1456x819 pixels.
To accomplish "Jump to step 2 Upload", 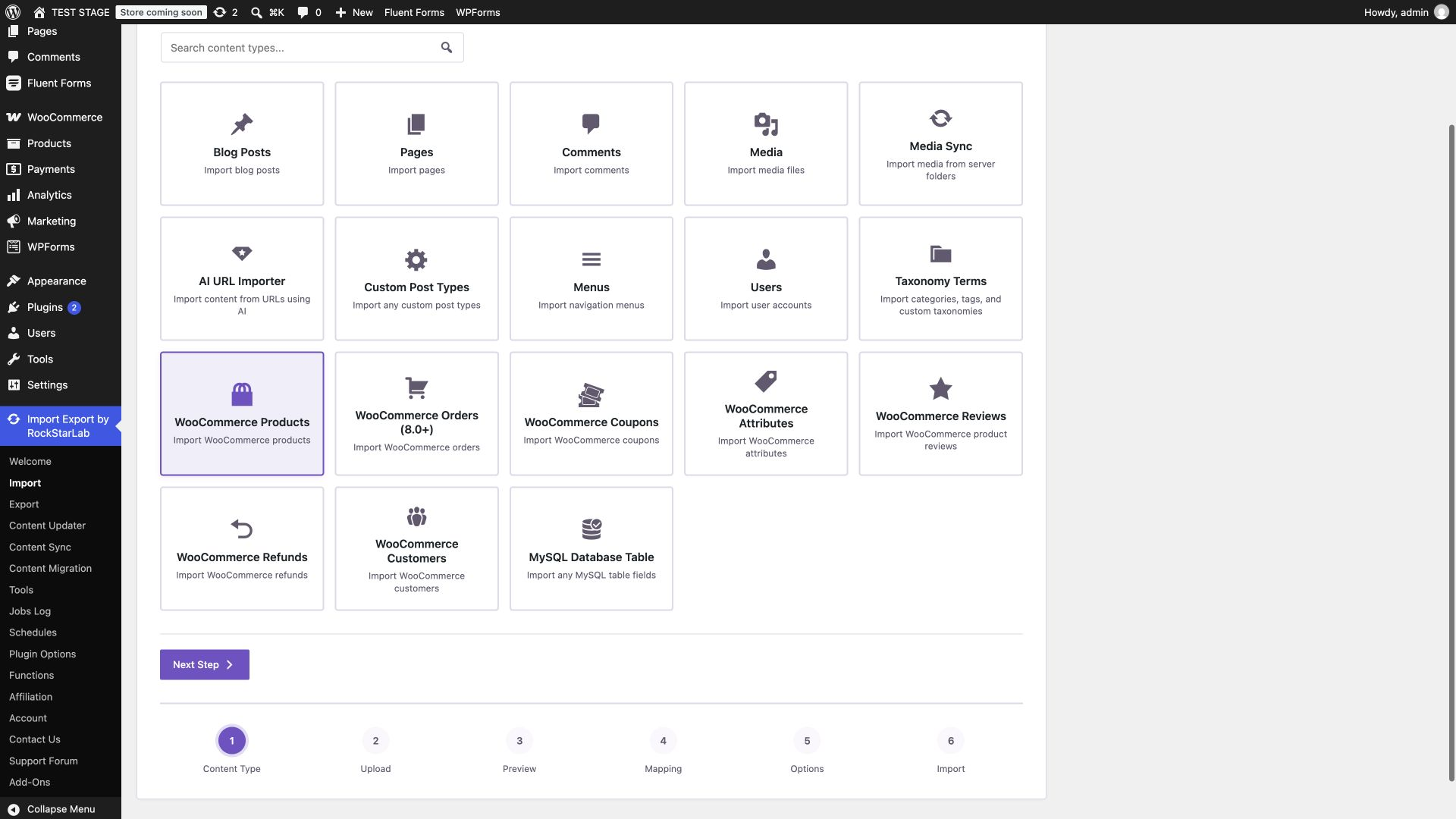I will 375,751.
